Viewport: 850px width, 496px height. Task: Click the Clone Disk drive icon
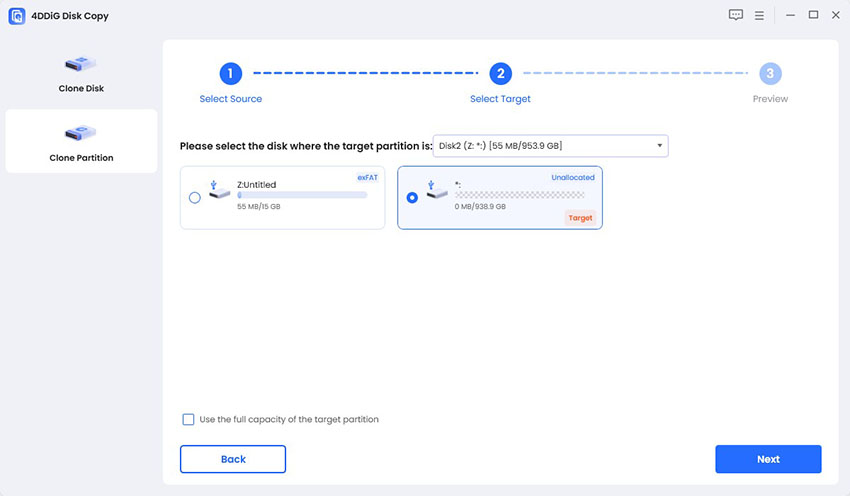pos(81,64)
